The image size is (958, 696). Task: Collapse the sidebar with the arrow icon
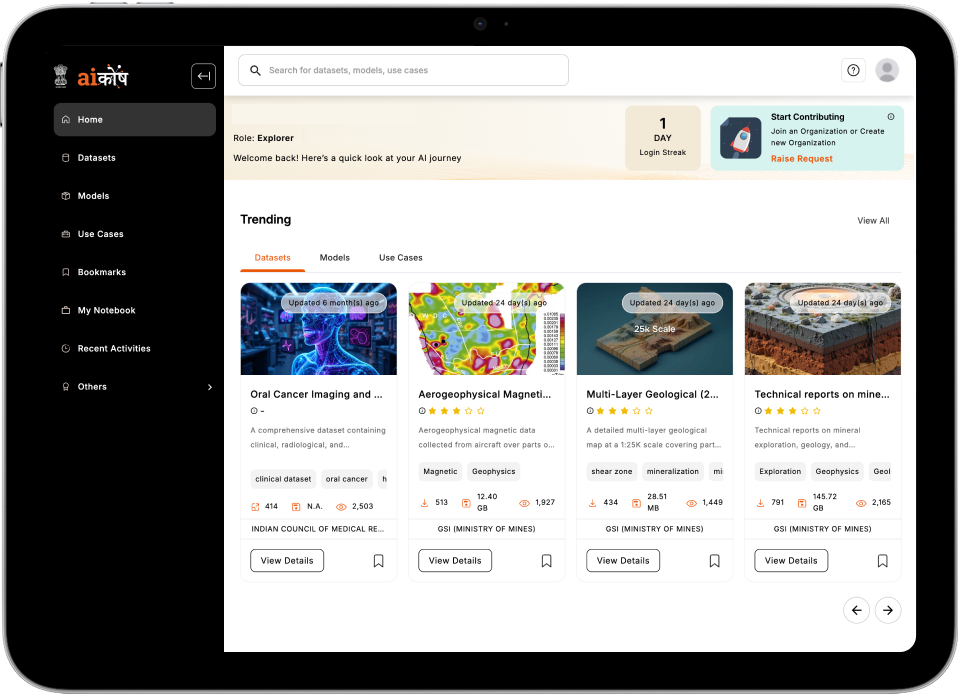click(x=203, y=76)
